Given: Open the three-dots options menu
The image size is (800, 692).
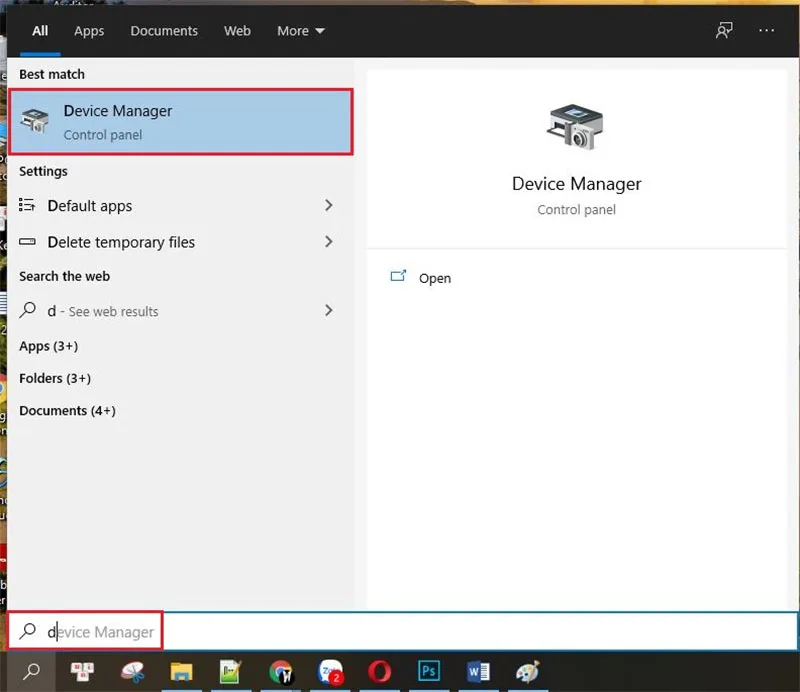Looking at the screenshot, I should pos(766,31).
